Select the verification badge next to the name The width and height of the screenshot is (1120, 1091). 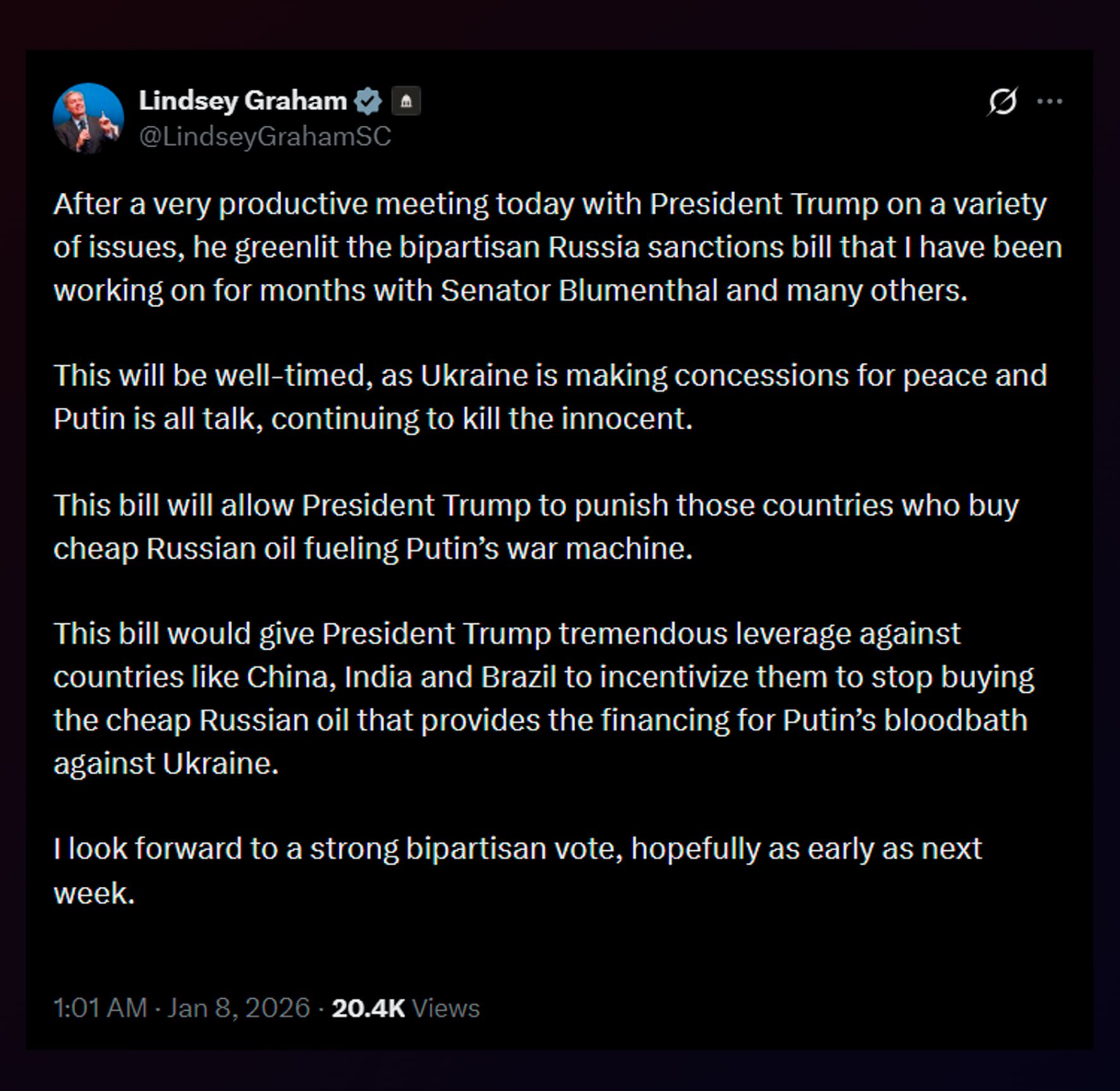370,99
